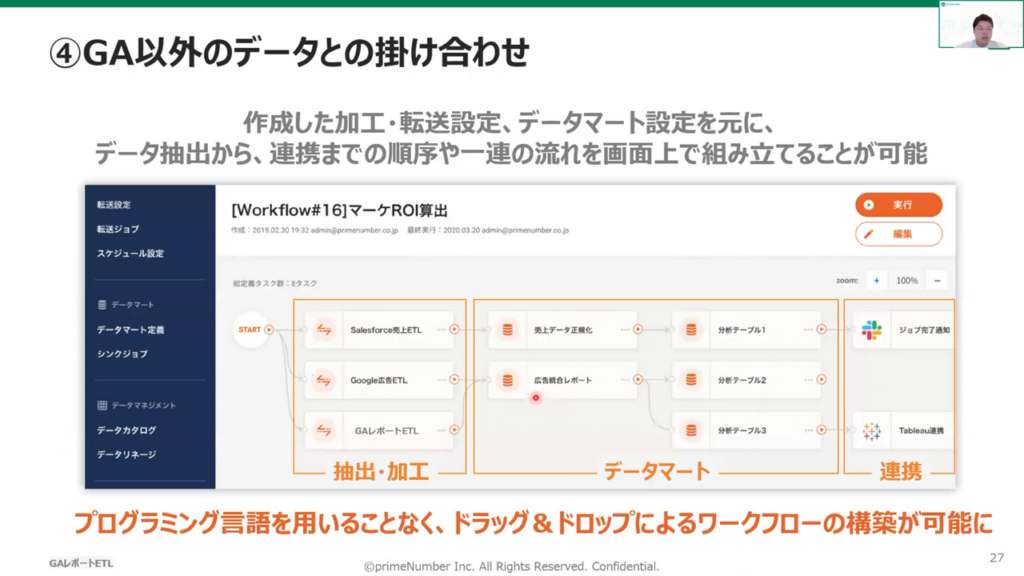The height and width of the screenshot is (576, 1024).
Task: Open 転送設定 in the sidebar
Action: (114, 205)
